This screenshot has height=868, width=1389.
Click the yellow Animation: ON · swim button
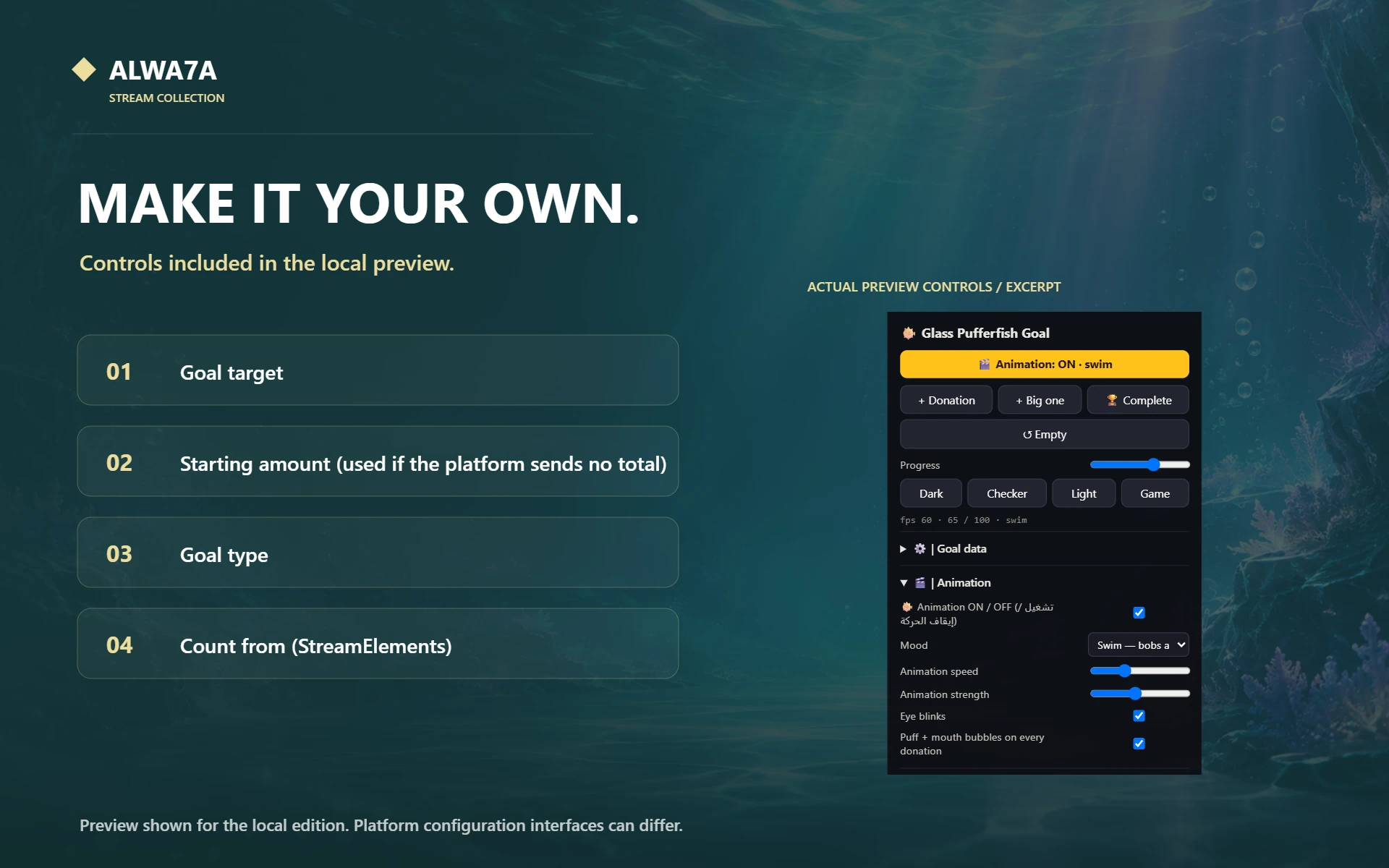coord(1044,364)
